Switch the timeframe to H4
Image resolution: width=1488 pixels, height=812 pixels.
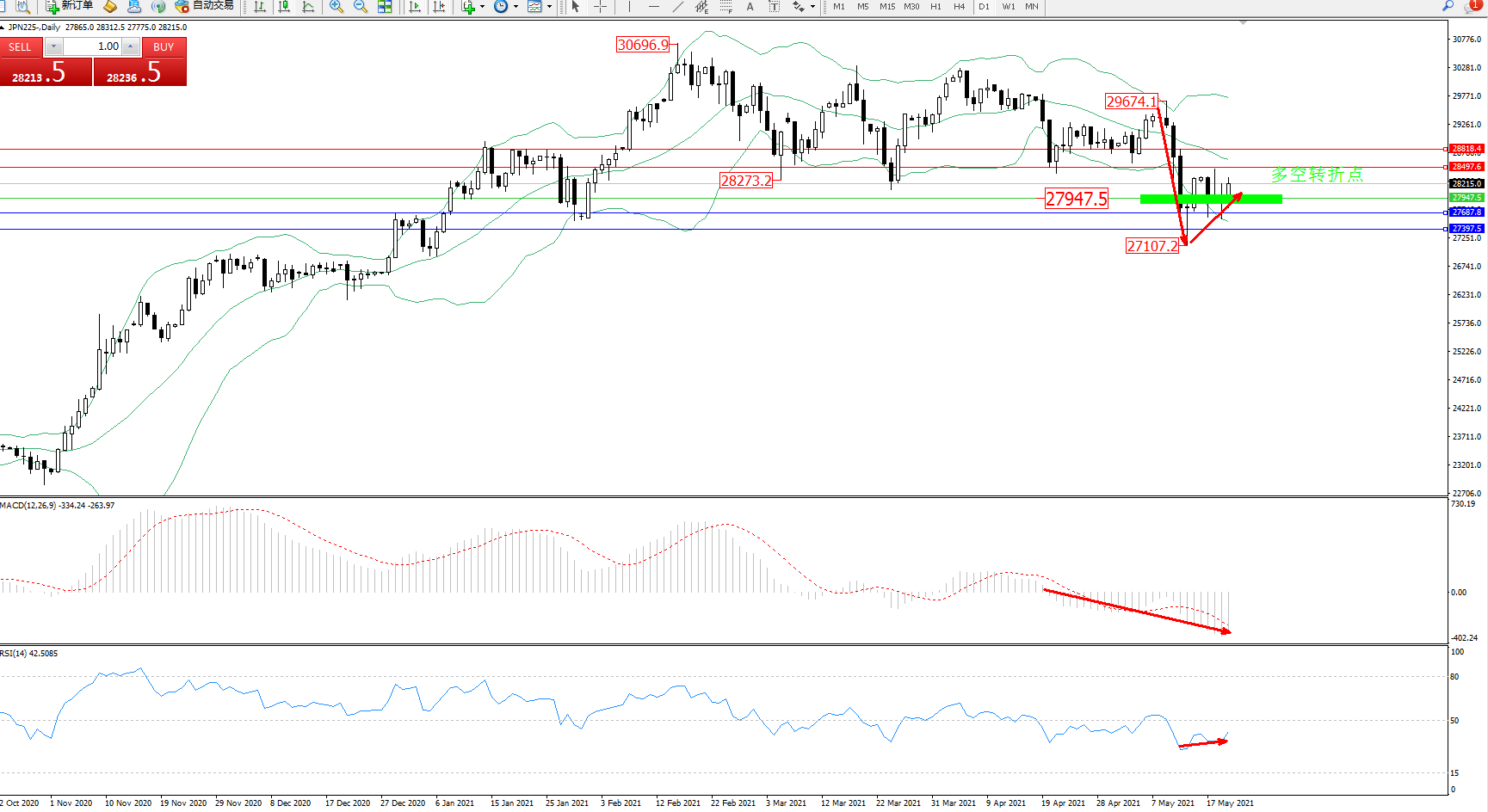click(959, 7)
